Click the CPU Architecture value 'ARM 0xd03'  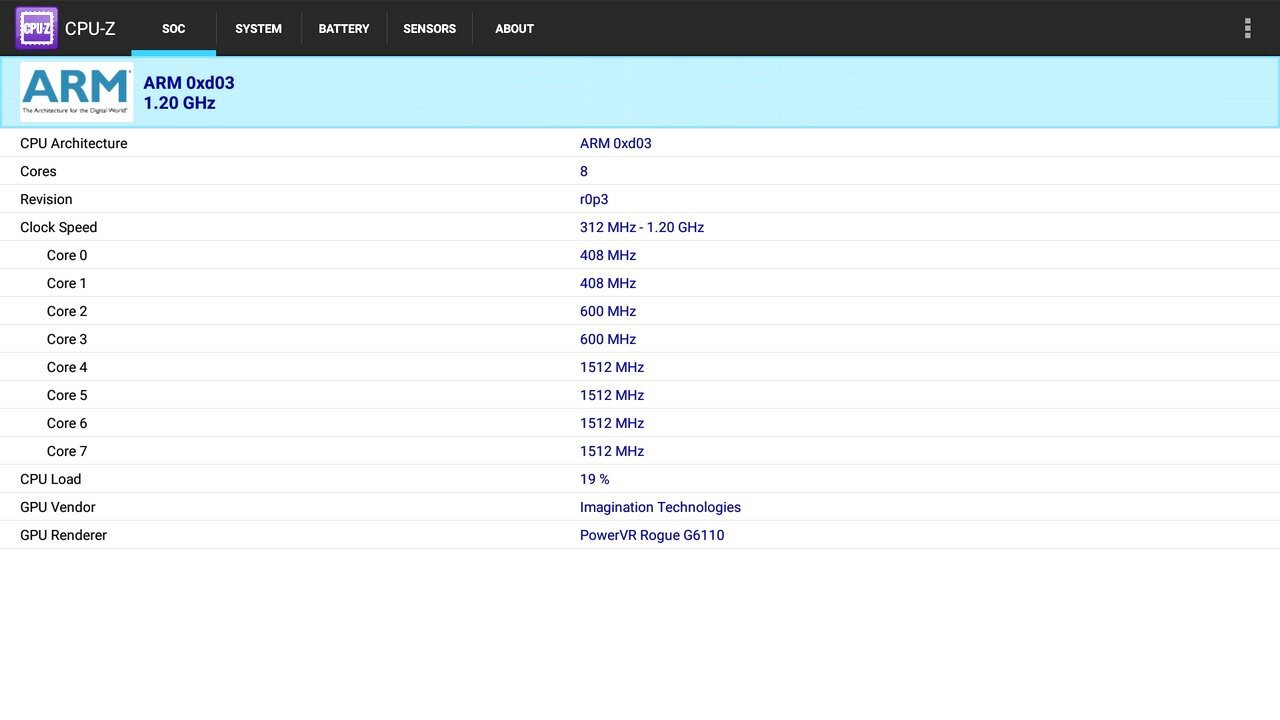pos(616,143)
